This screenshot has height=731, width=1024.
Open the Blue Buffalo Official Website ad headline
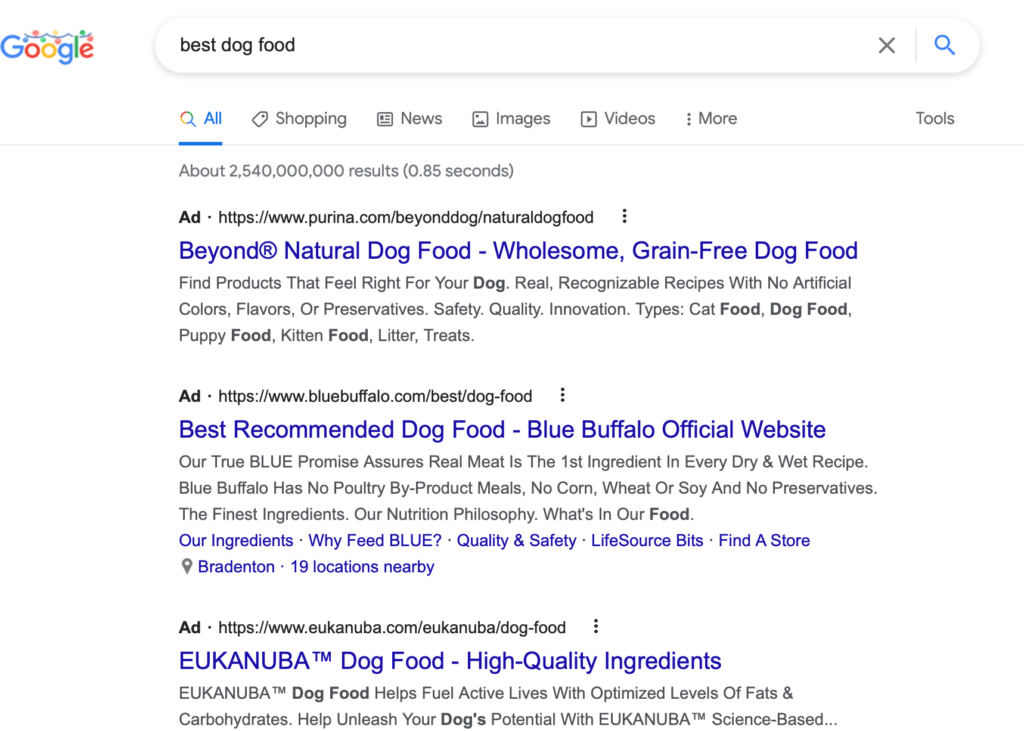click(502, 430)
